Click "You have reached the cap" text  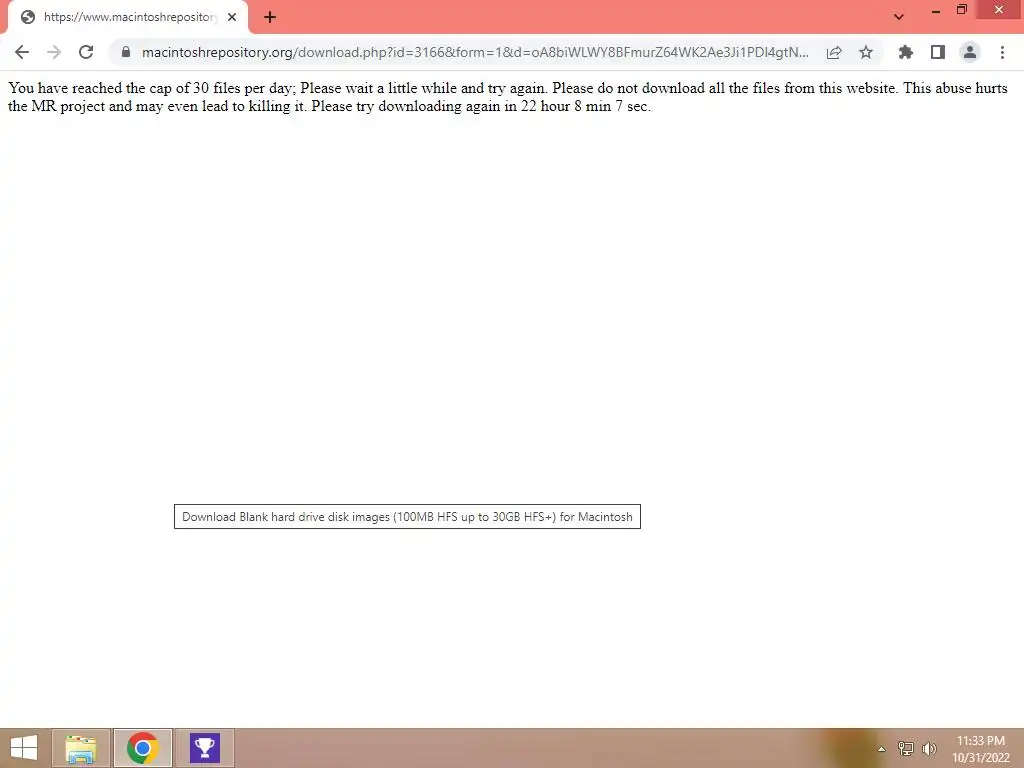(91, 88)
